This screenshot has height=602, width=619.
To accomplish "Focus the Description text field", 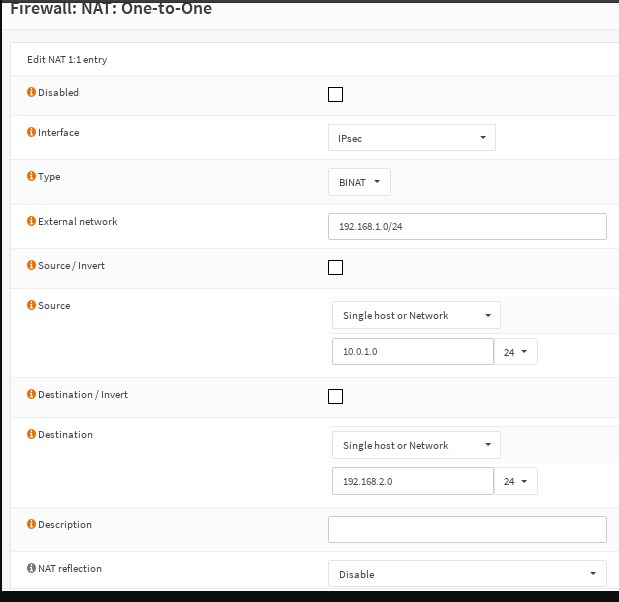I will point(467,529).
